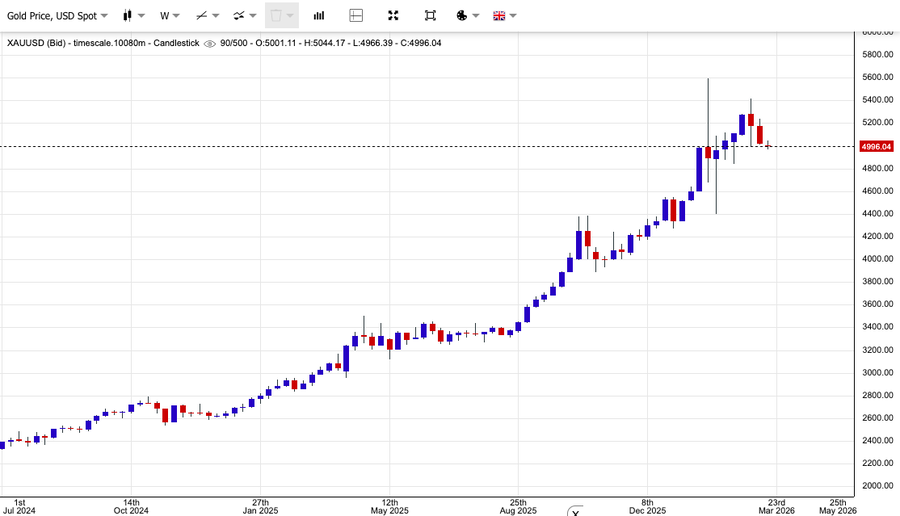Open the color theme palette menu
The height and width of the screenshot is (516, 900).
click(x=467, y=16)
